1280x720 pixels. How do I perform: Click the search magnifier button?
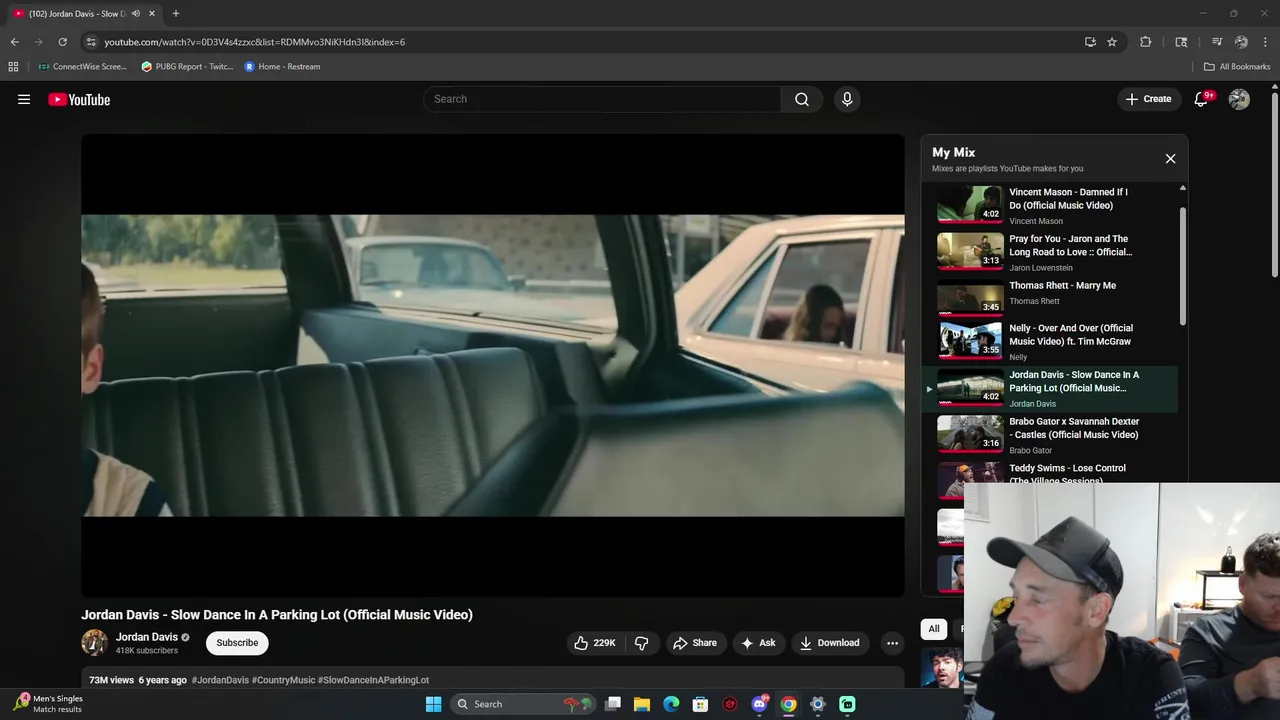coord(802,99)
